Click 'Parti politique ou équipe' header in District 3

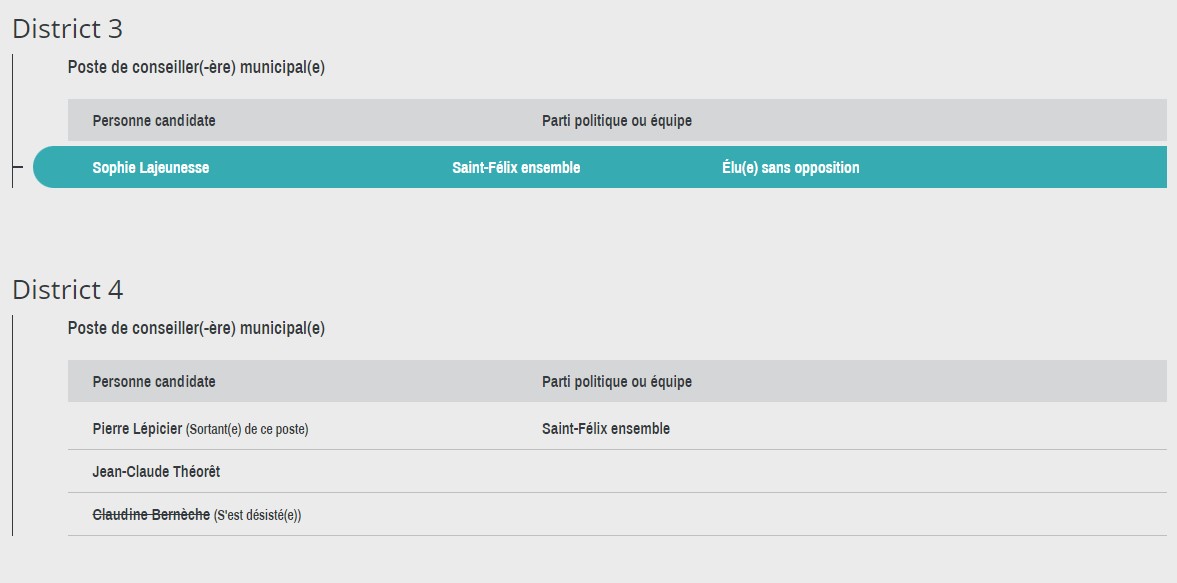click(x=617, y=120)
